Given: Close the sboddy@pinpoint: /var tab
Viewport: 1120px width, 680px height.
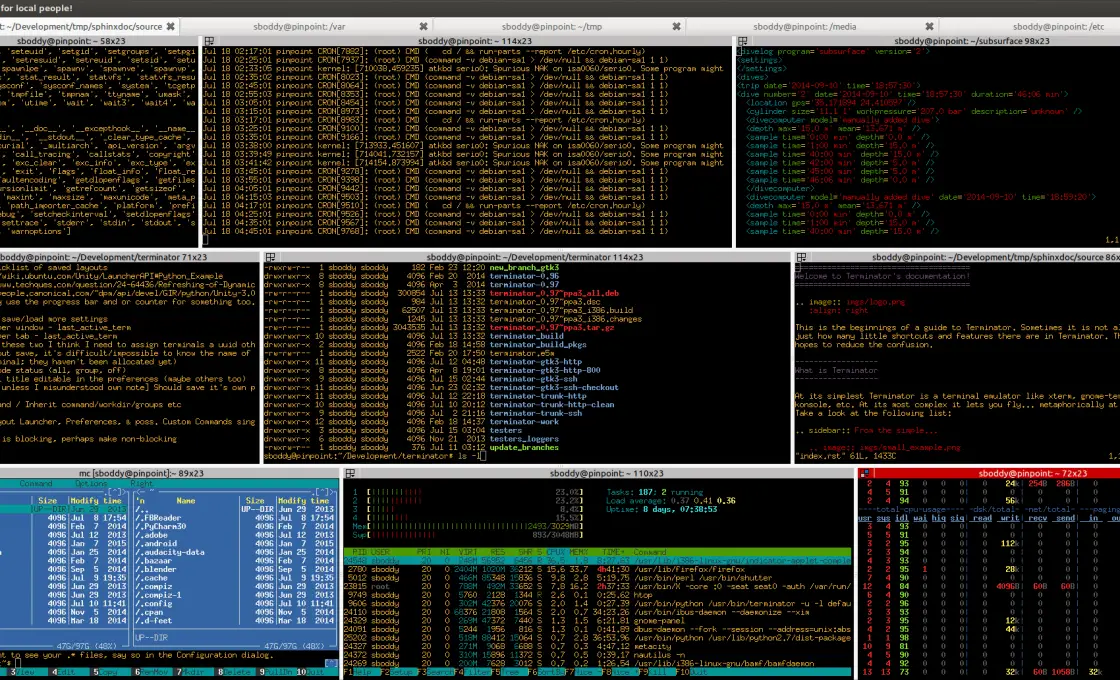Looking at the screenshot, I should coord(424,26).
